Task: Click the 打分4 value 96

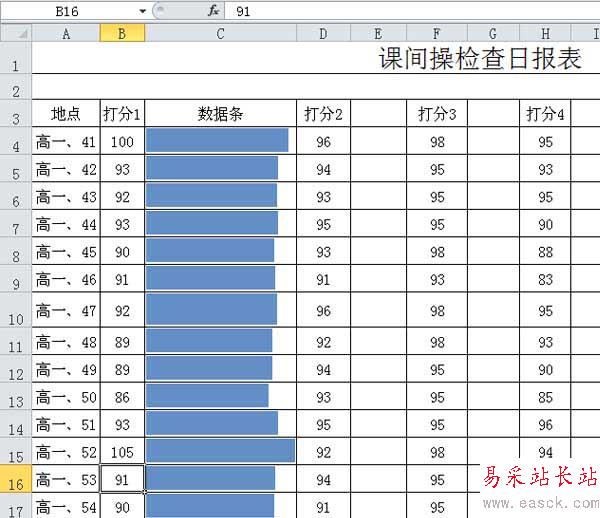Action: coord(545,424)
